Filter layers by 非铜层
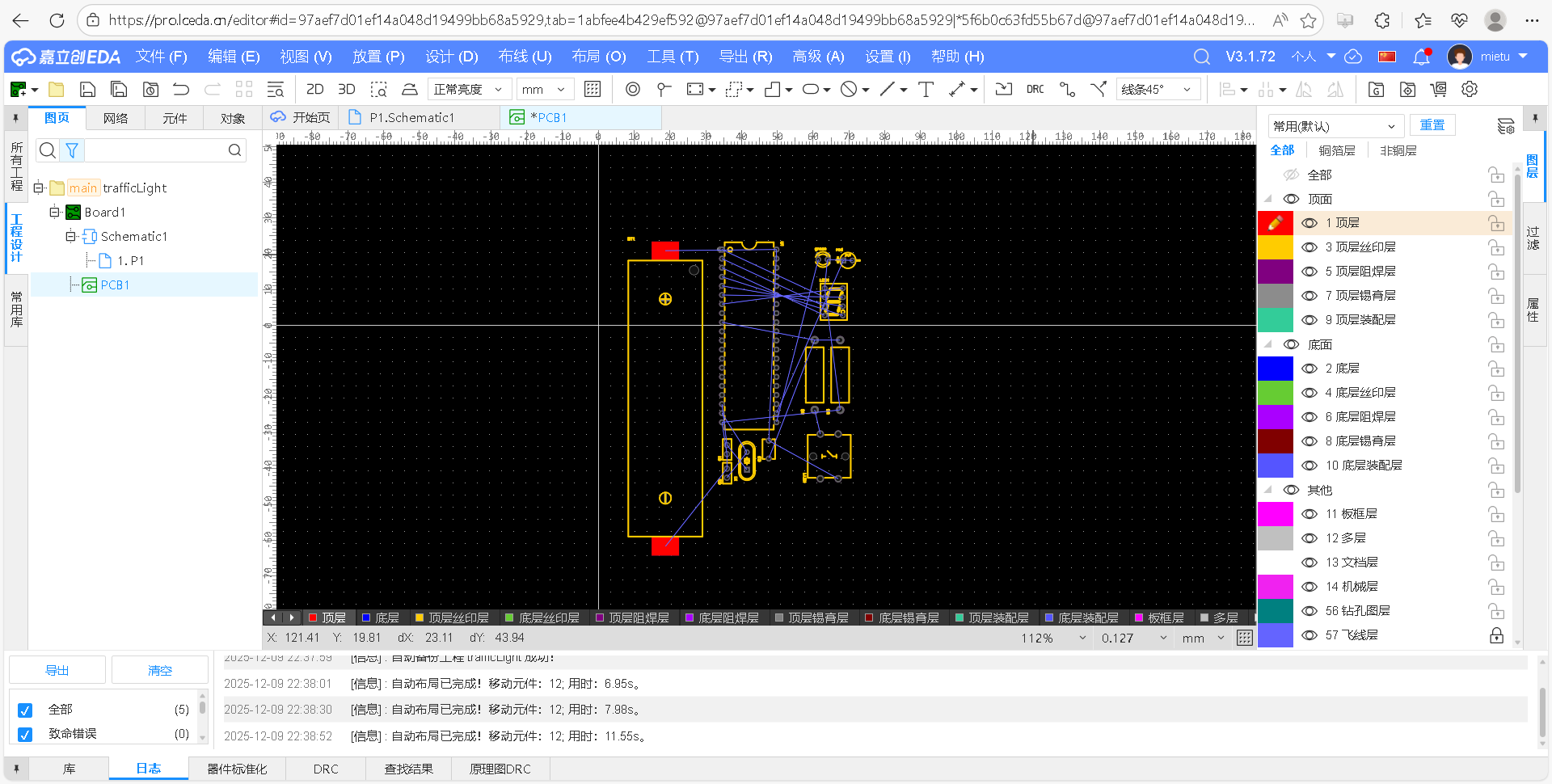1552x784 pixels. [x=1398, y=150]
